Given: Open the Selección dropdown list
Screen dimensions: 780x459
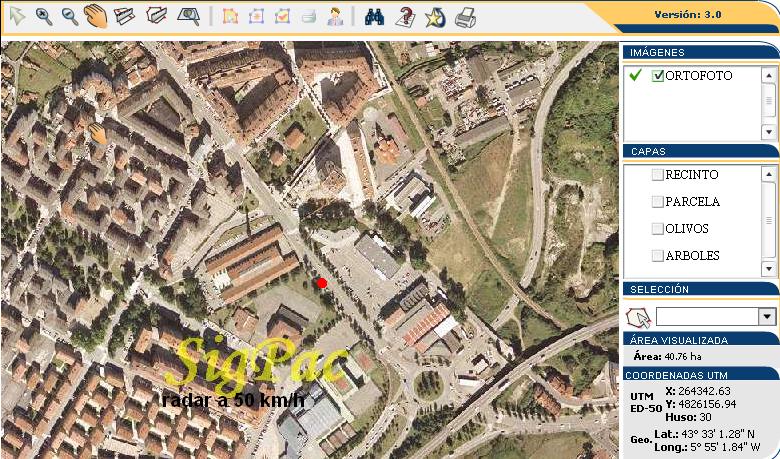Looking at the screenshot, I should coord(767,317).
